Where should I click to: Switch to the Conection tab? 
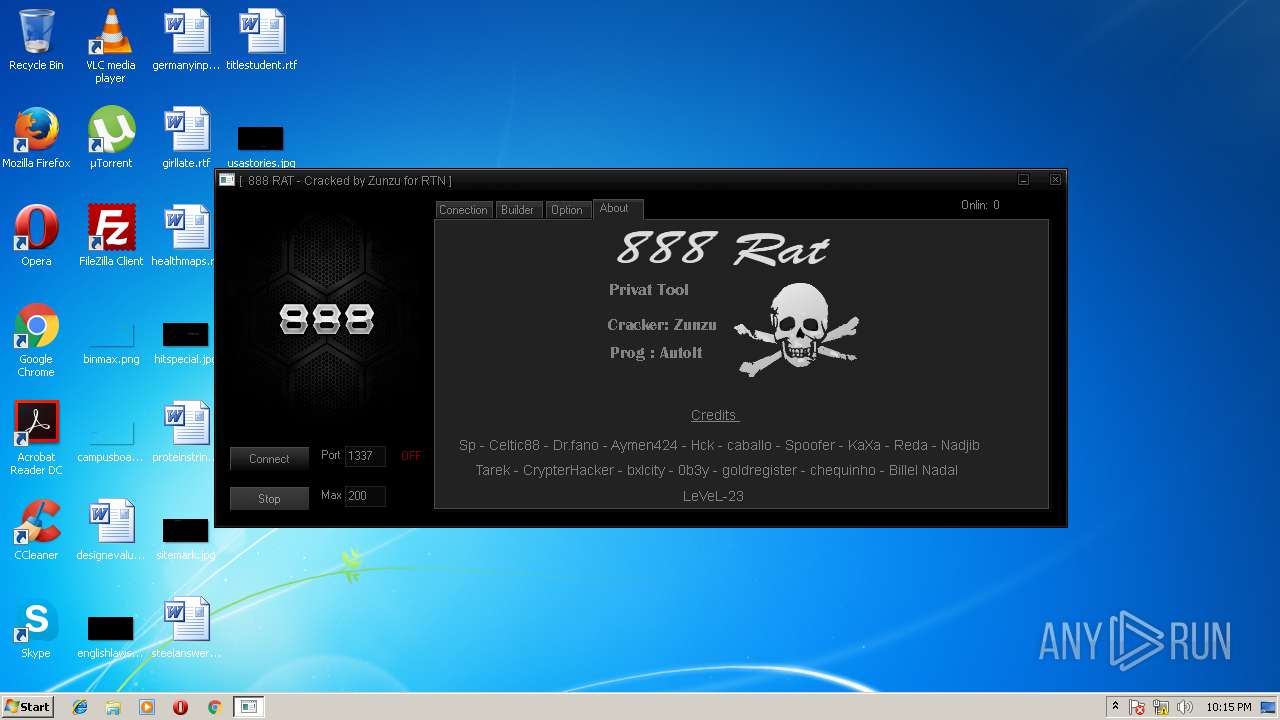463,210
